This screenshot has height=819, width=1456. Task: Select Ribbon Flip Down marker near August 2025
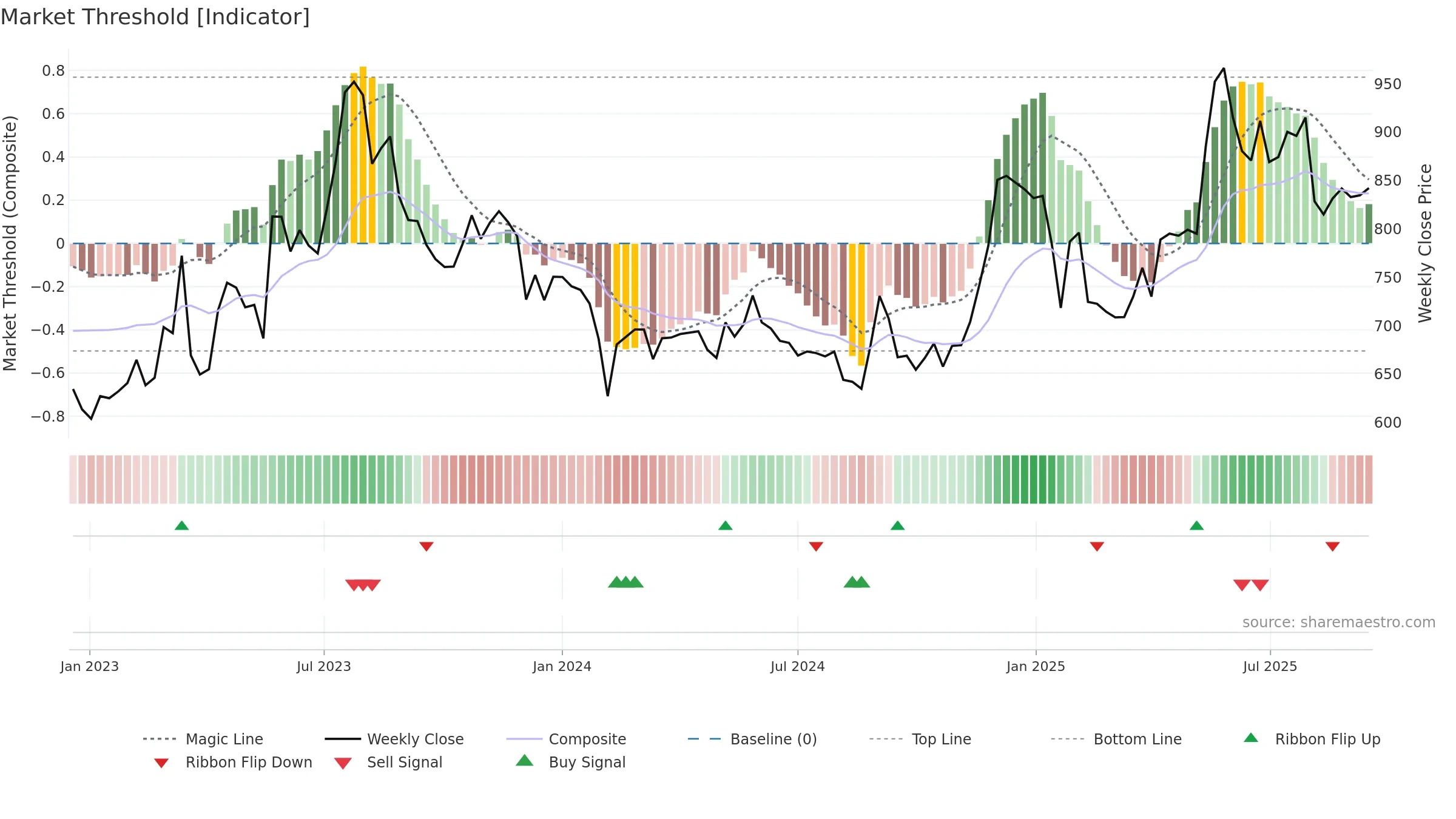[x=1332, y=547]
